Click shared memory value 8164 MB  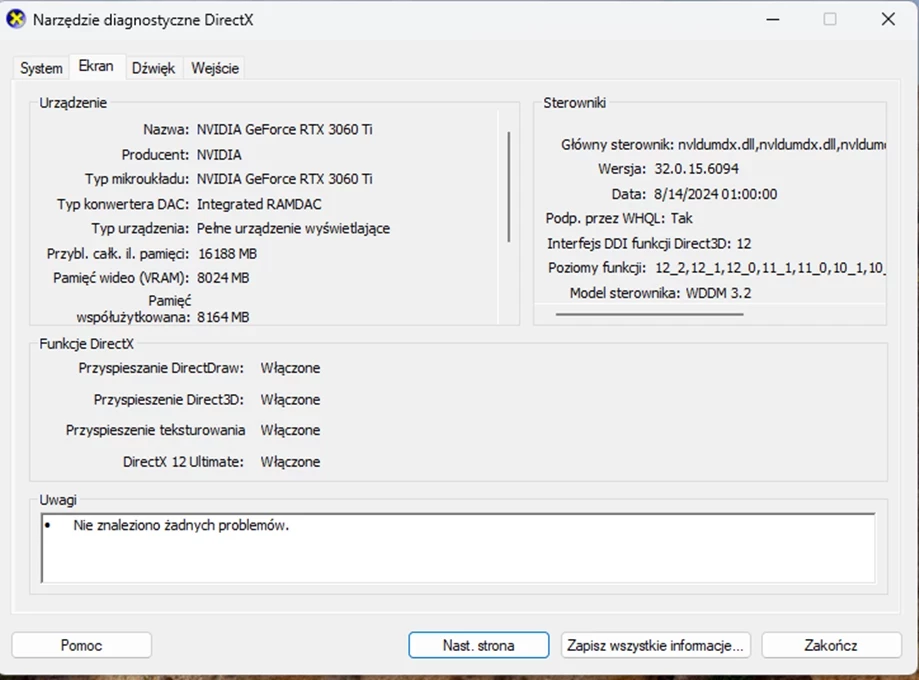[x=223, y=317]
